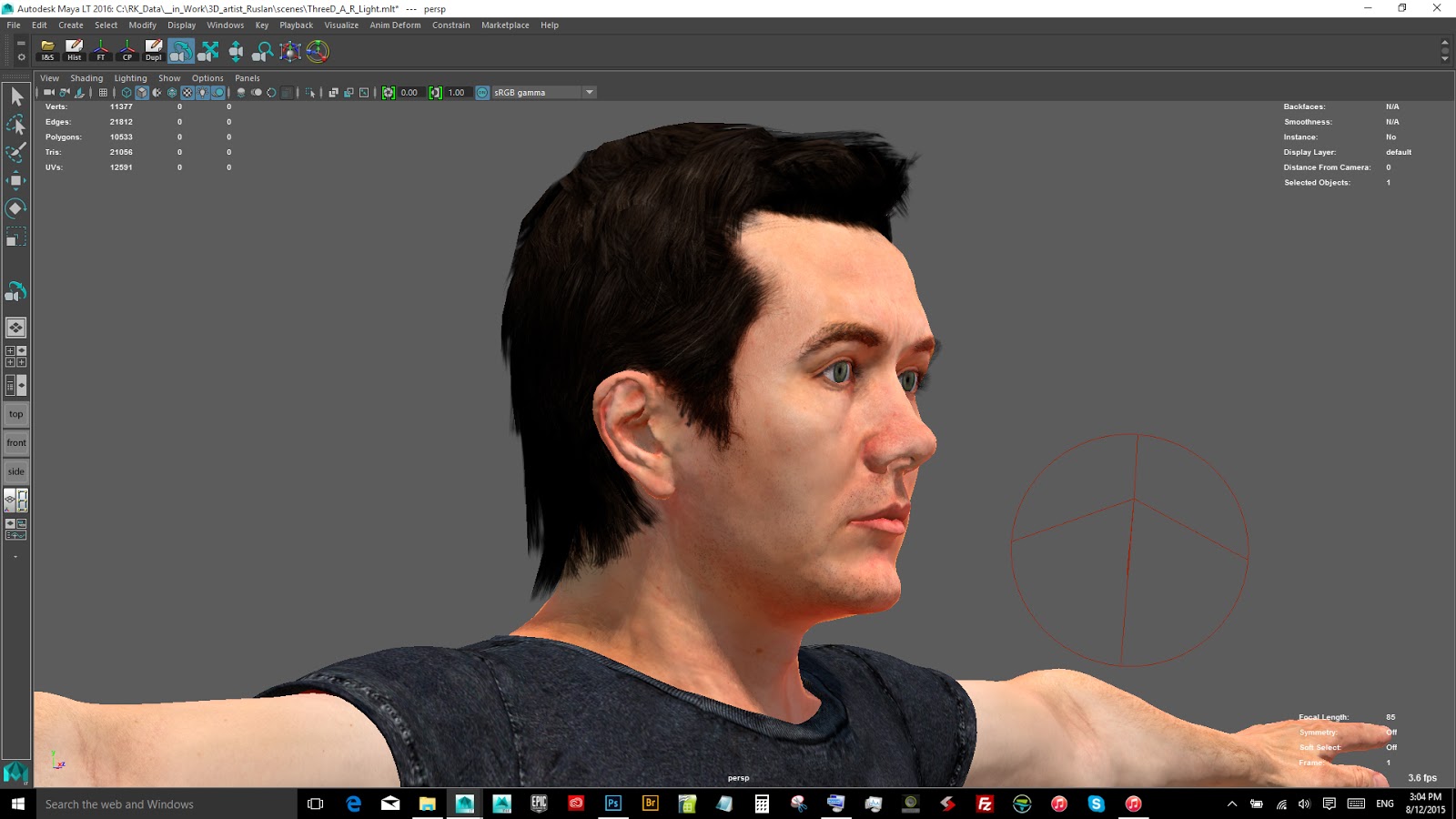Open the Maya icon in the taskbar
The width and height of the screenshot is (1456, 819).
[x=466, y=804]
